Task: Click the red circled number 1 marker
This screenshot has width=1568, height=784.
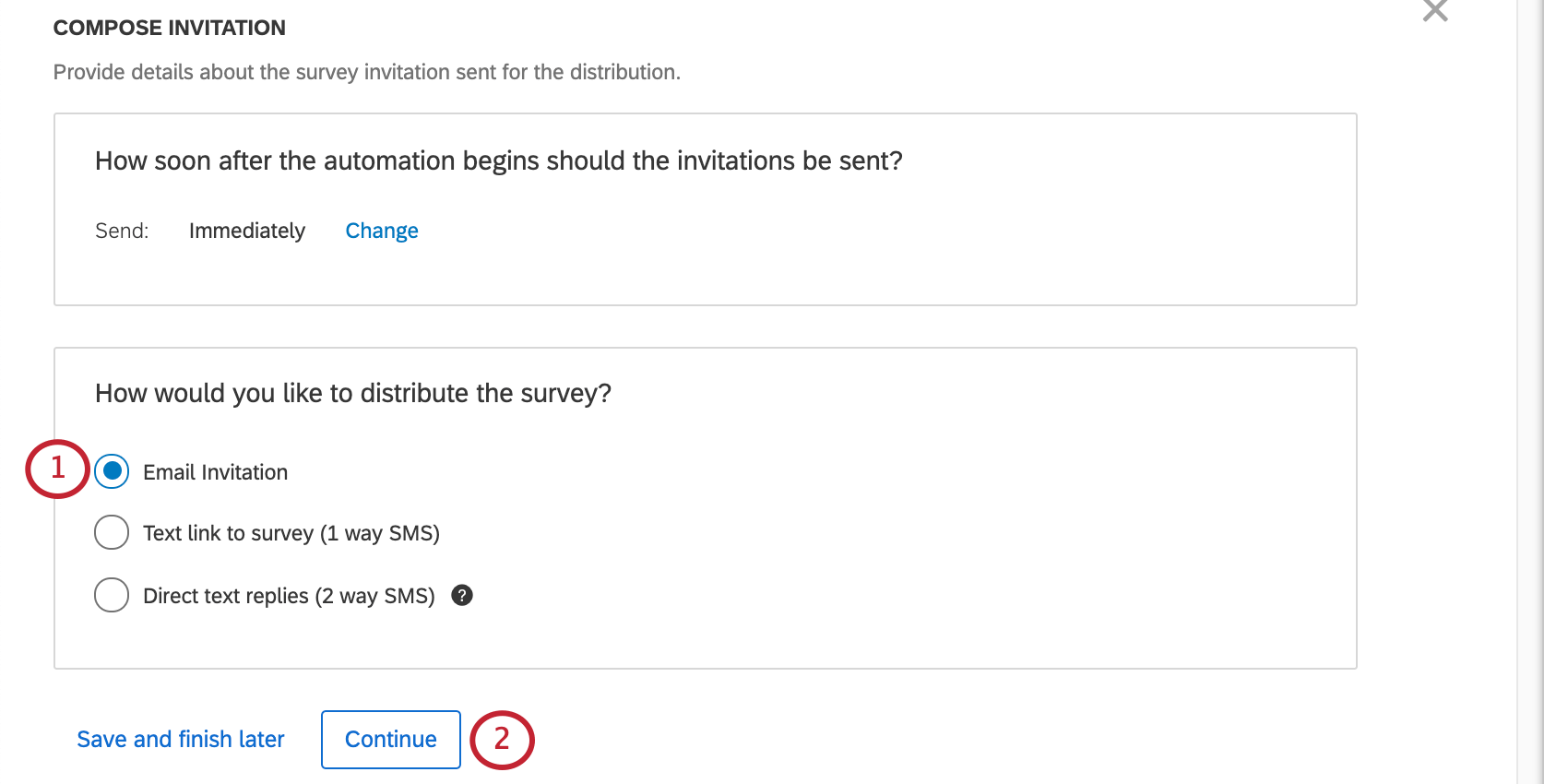Action: pyautogui.click(x=57, y=469)
